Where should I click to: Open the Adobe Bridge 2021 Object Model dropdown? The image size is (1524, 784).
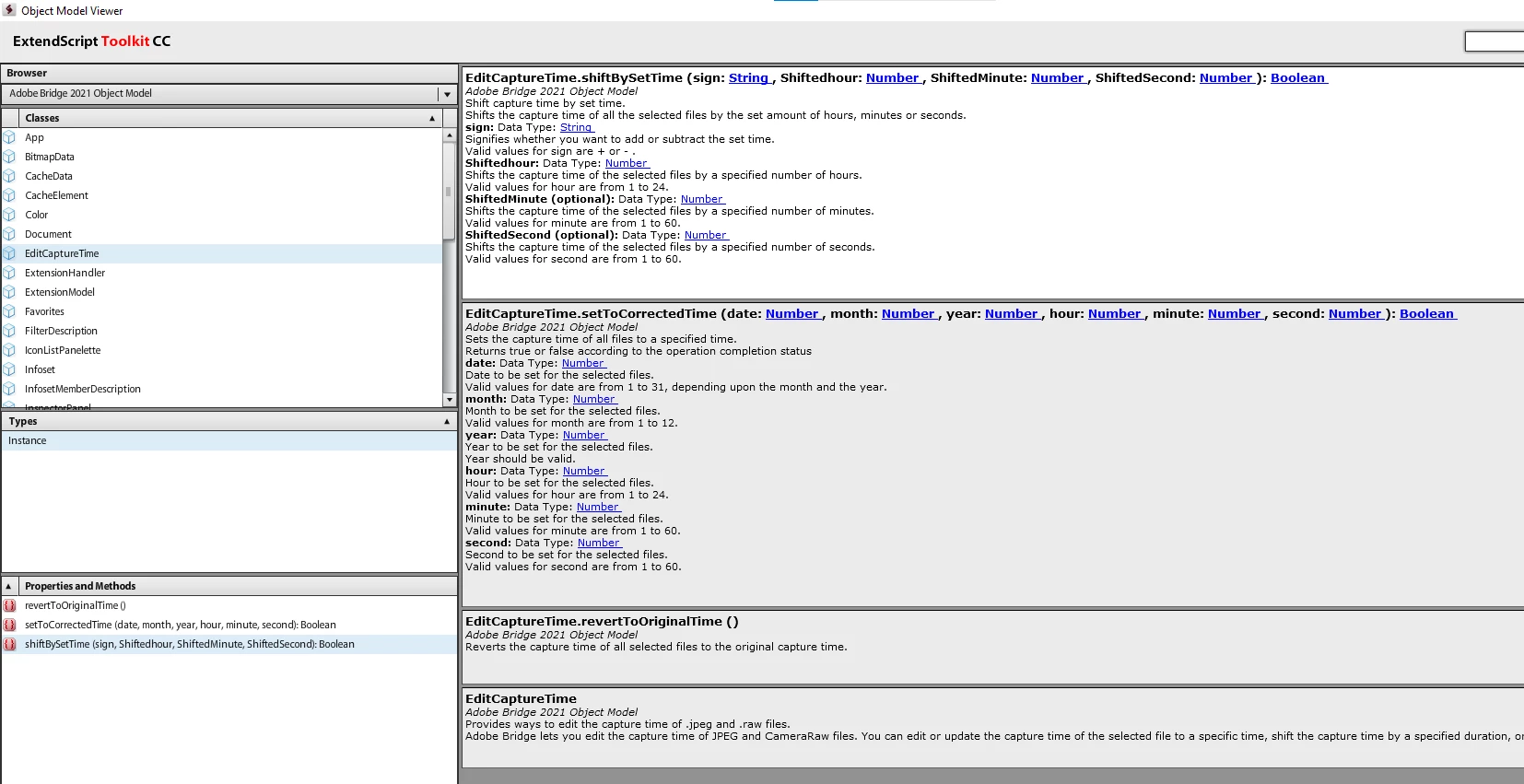tap(447, 94)
